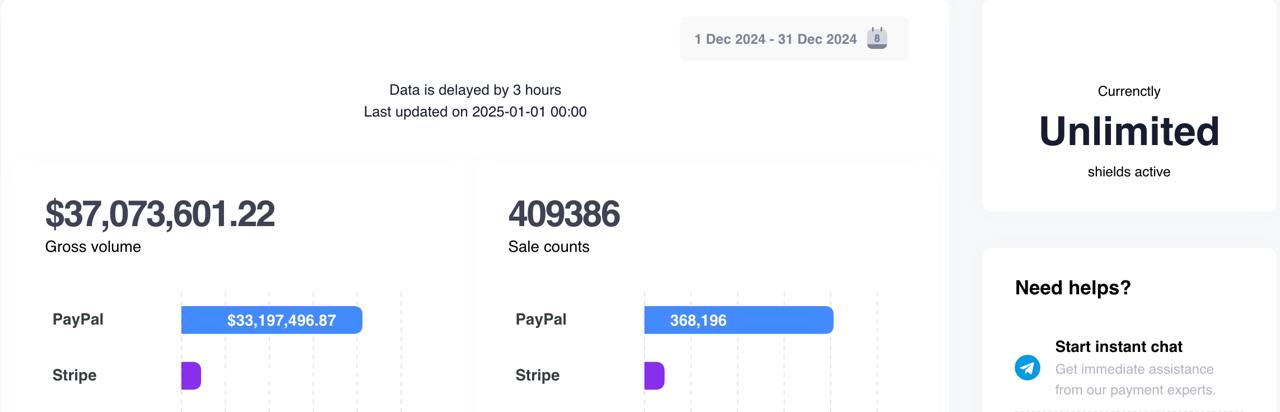Click Stripe label in the gross volume chart
The image size is (1280, 412).
[75, 376]
